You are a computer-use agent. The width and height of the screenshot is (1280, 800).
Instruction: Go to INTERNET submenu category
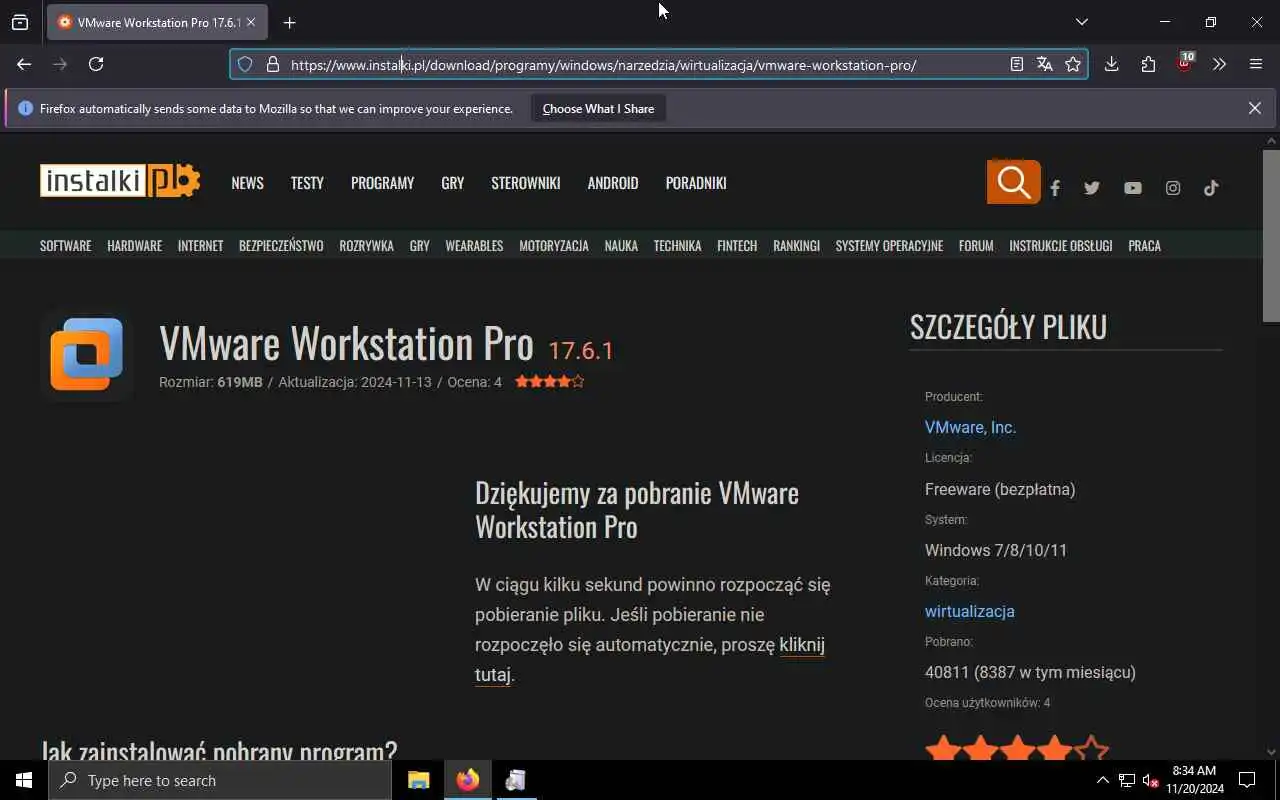coord(200,246)
